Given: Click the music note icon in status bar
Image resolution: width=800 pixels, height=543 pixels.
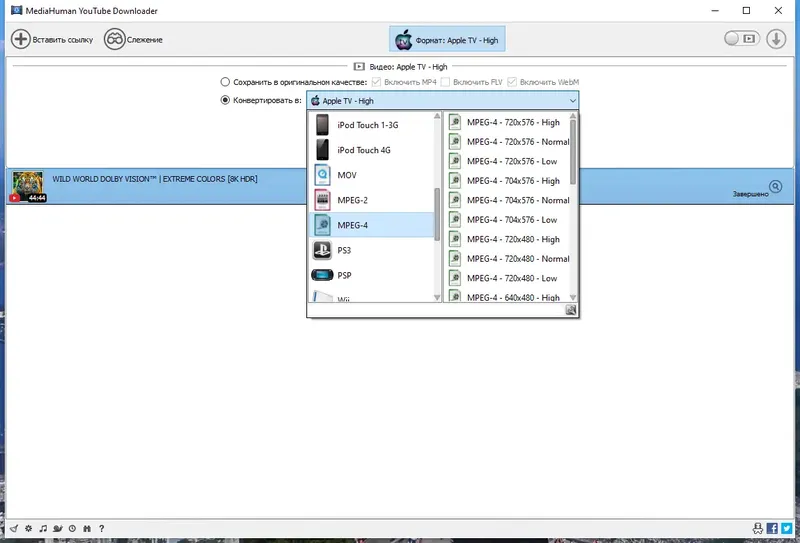Looking at the screenshot, I should (x=43, y=529).
